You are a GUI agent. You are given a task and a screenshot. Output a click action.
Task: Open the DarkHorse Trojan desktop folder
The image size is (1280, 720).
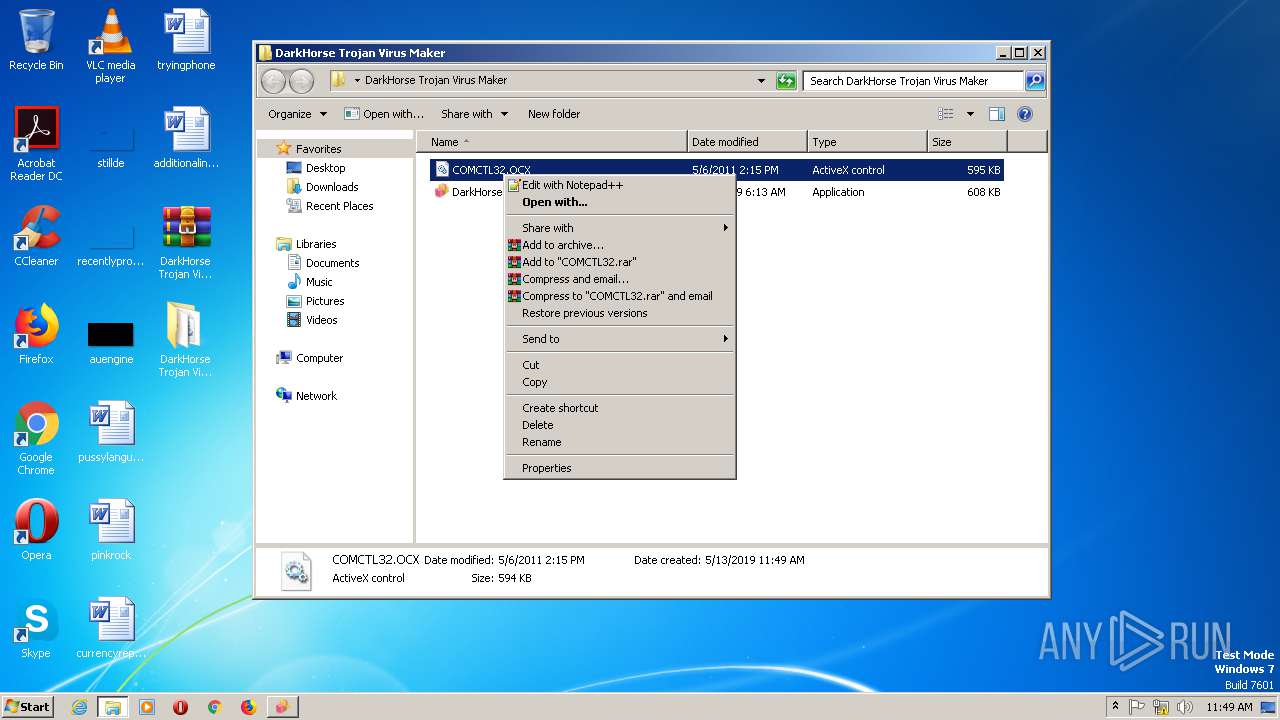point(186,340)
